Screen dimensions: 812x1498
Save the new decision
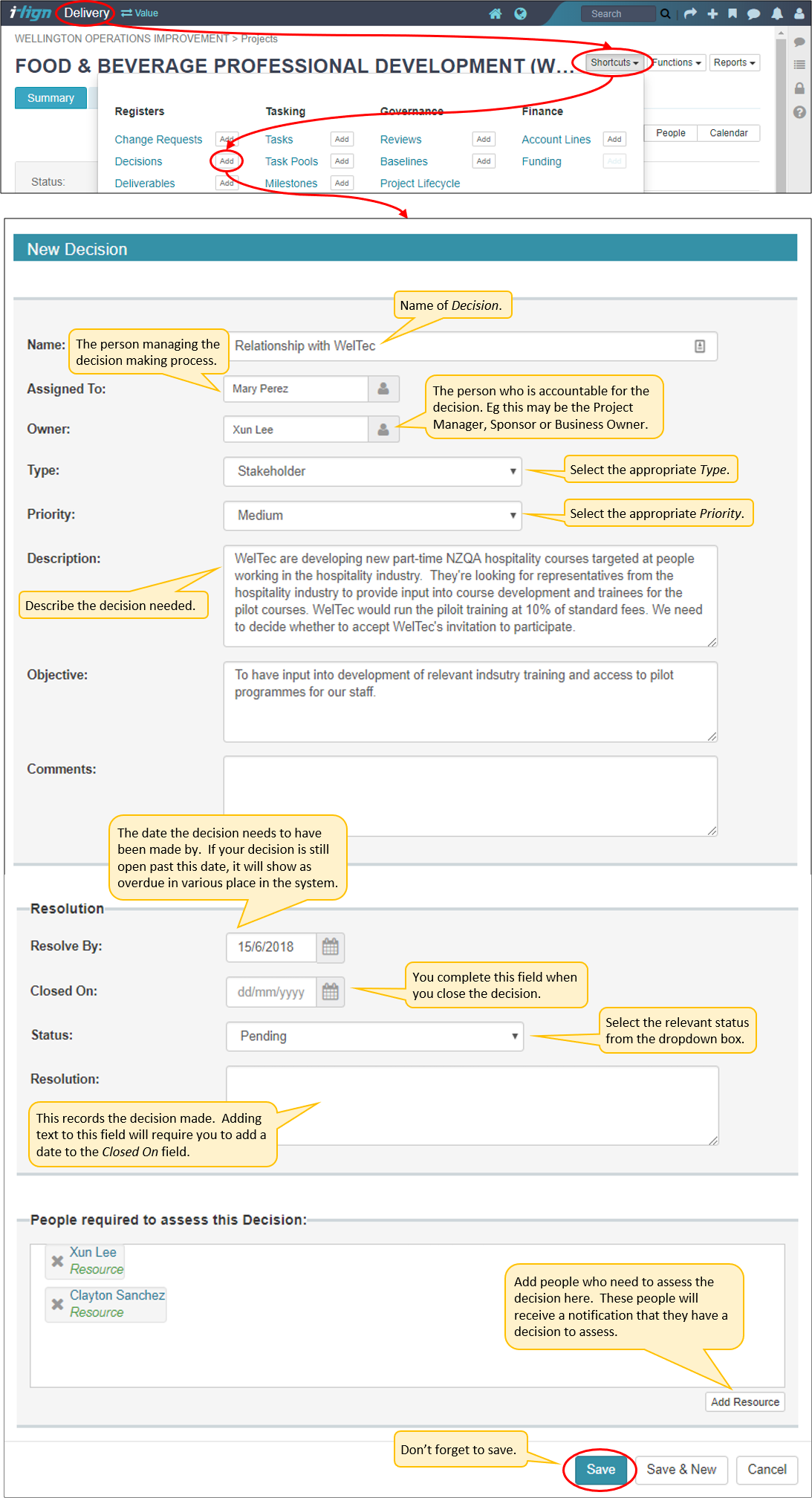pyautogui.click(x=600, y=1470)
